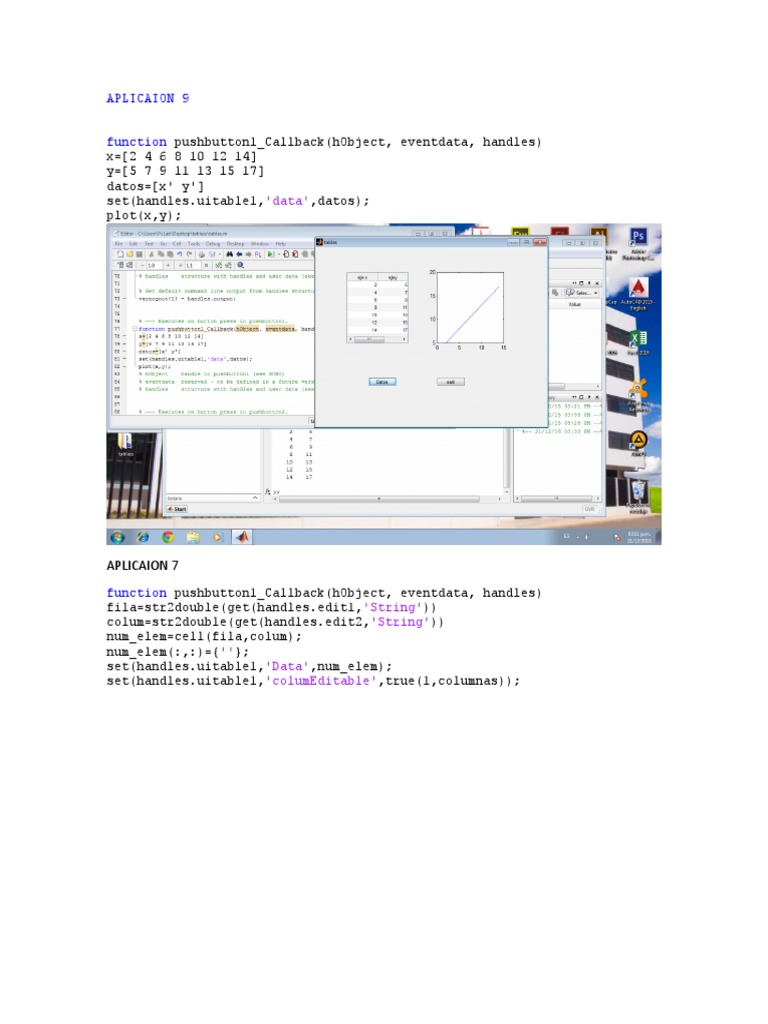This screenshot has height=1024, width=768.
Task: Click the taskbar clock
Action: 639,537
